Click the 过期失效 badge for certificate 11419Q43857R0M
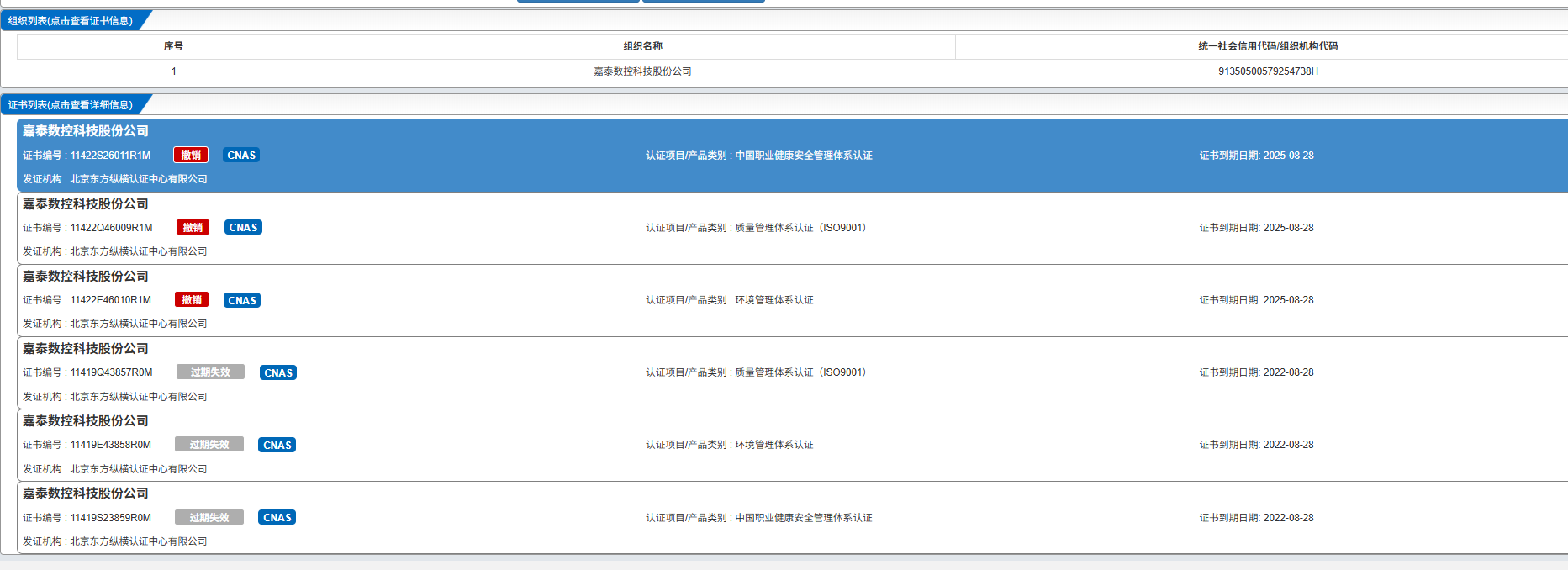This screenshot has width=1568, height=570. point(210,372)
